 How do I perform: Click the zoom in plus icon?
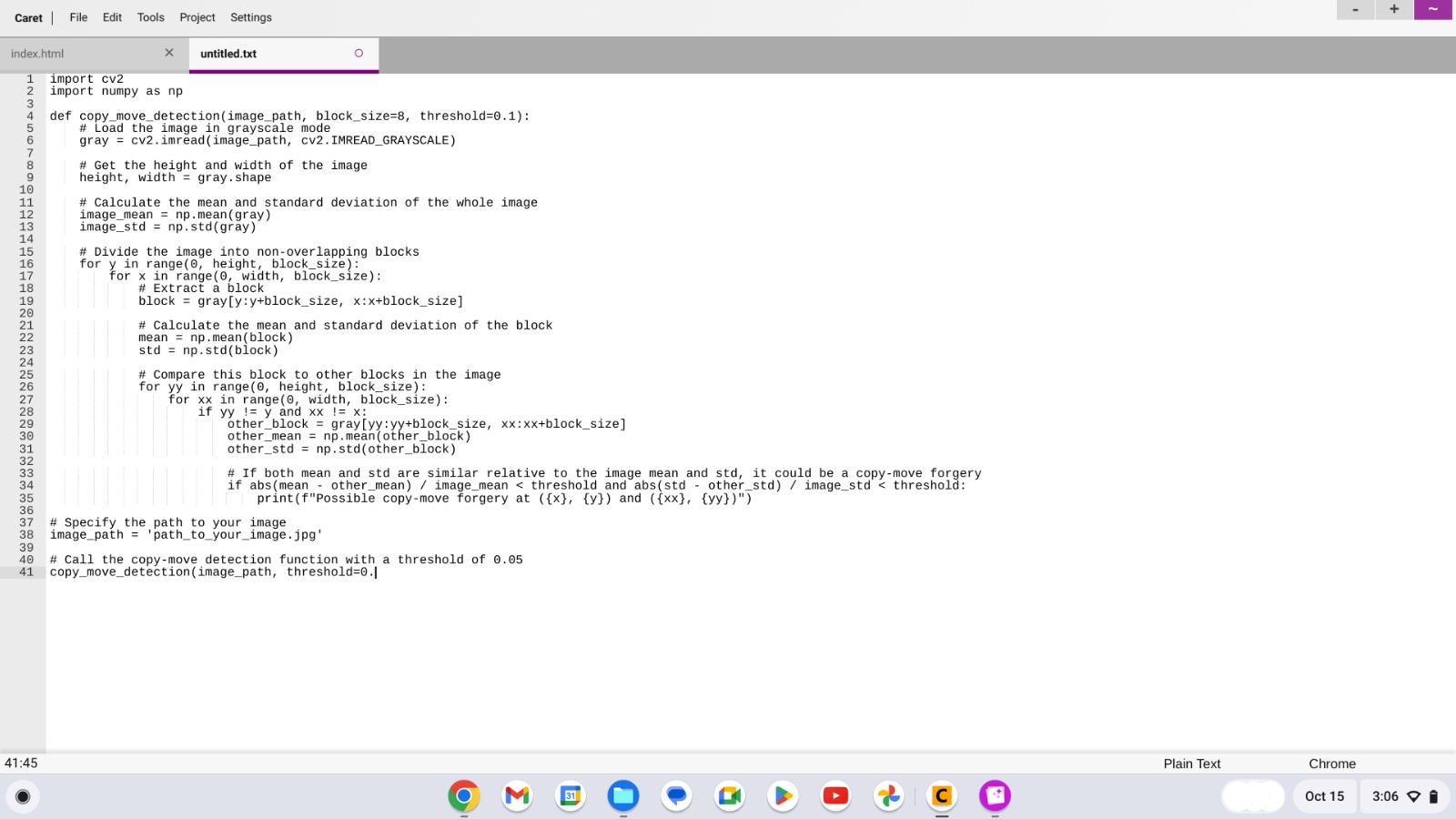point(1393,9)
